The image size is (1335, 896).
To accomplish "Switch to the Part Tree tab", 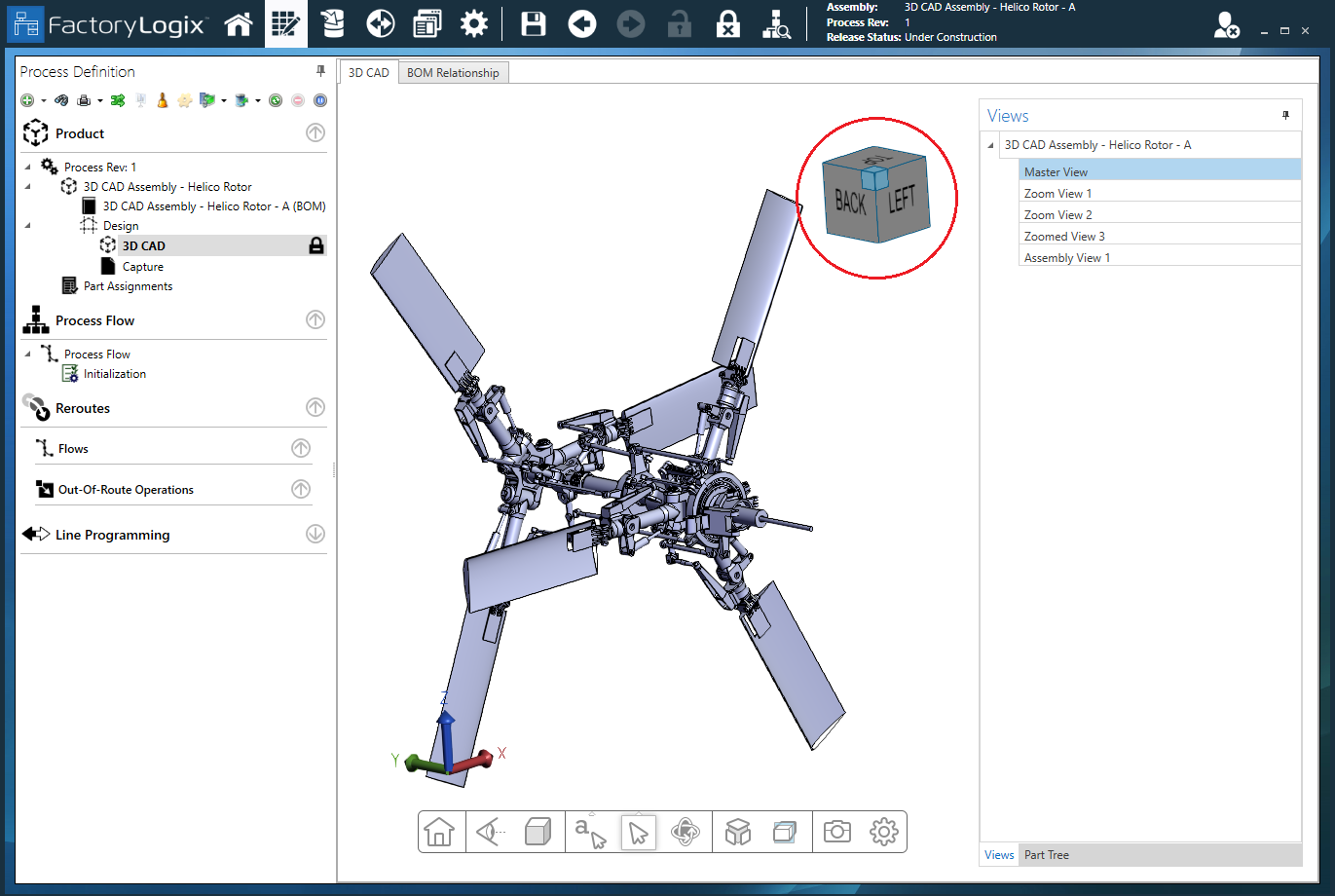I will [1046, 854].
